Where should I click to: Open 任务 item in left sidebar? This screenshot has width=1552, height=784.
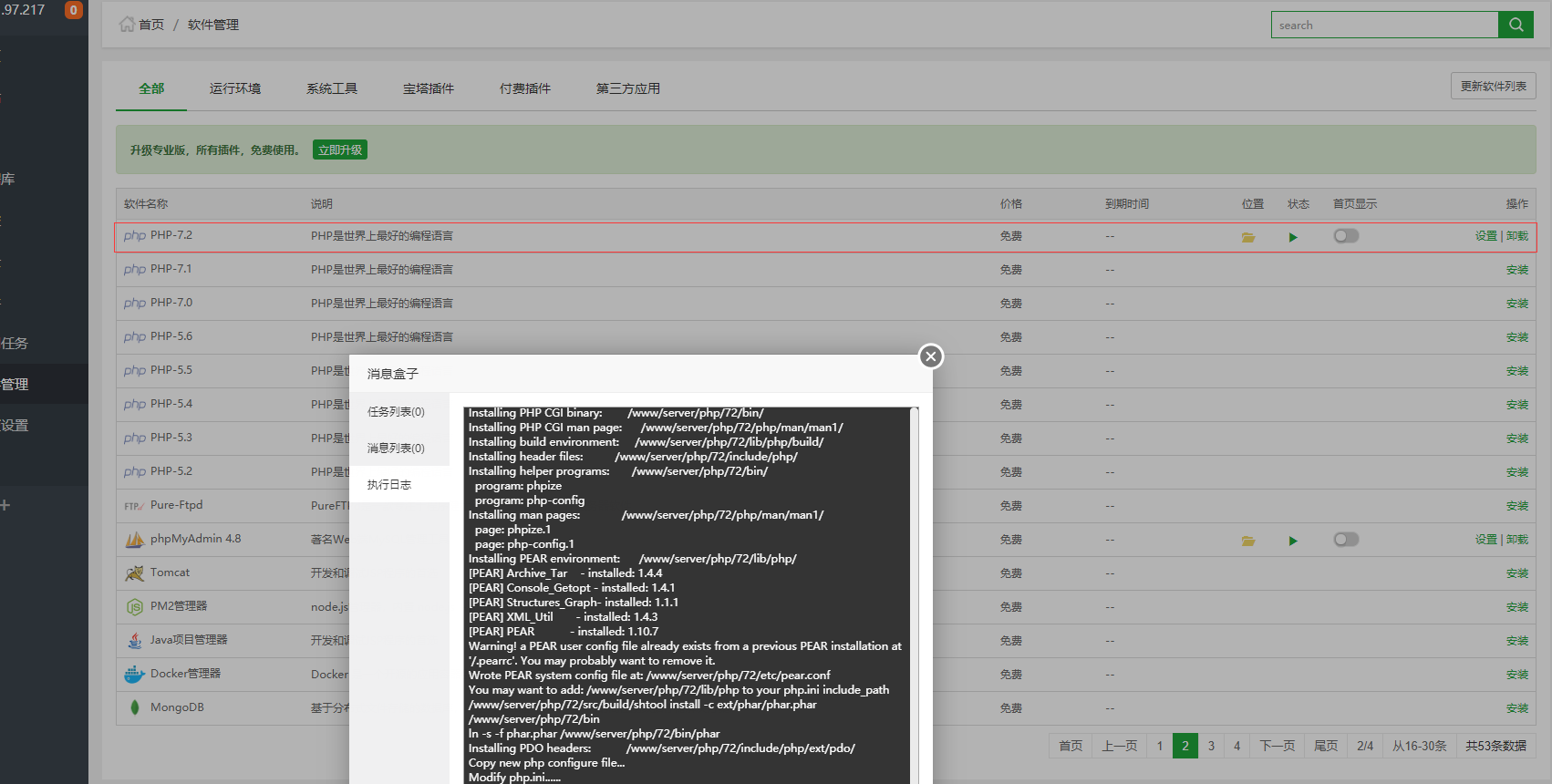[15, 344]
